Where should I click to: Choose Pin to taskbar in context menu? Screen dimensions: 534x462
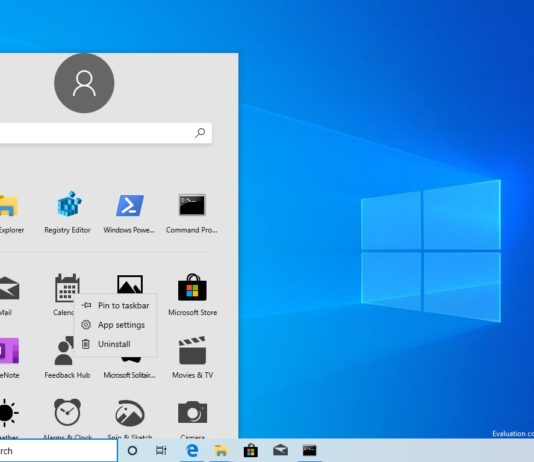[115, 305]
